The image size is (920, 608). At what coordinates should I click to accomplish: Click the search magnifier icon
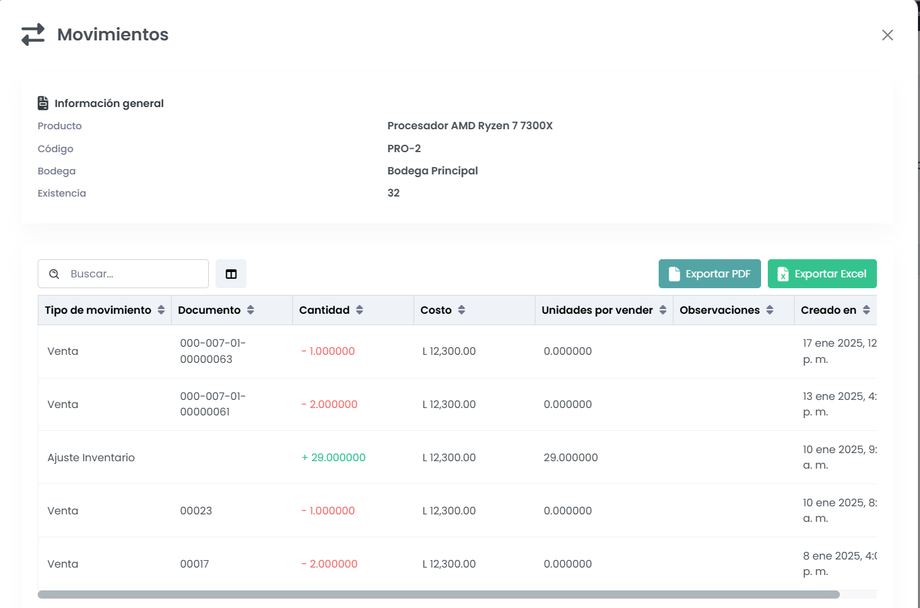tap(55, 274)
